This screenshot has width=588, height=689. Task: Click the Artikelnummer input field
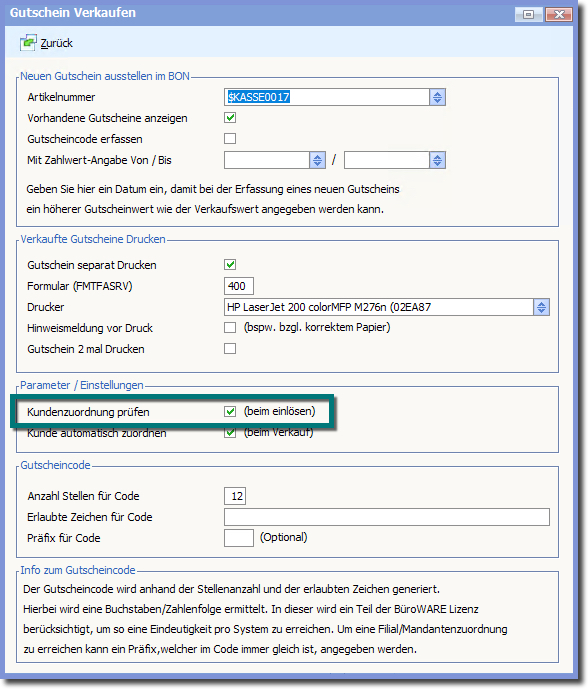(327, 97)
